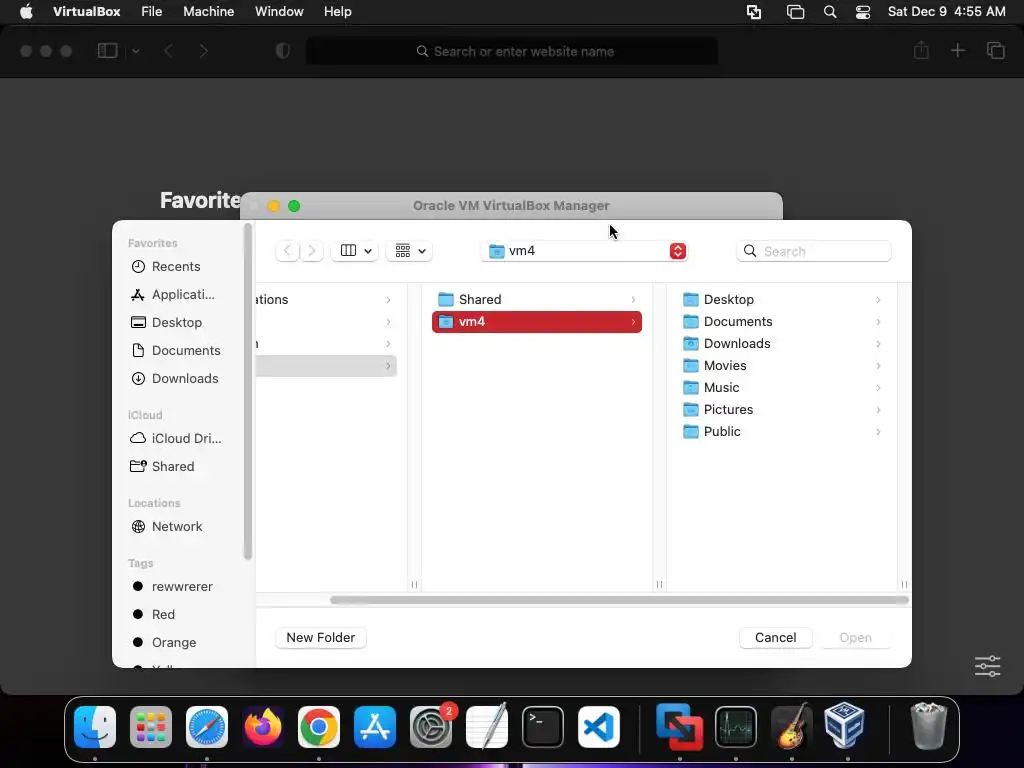Select Applications in the sidebar

pyautogui.click(x=183, y=295)
